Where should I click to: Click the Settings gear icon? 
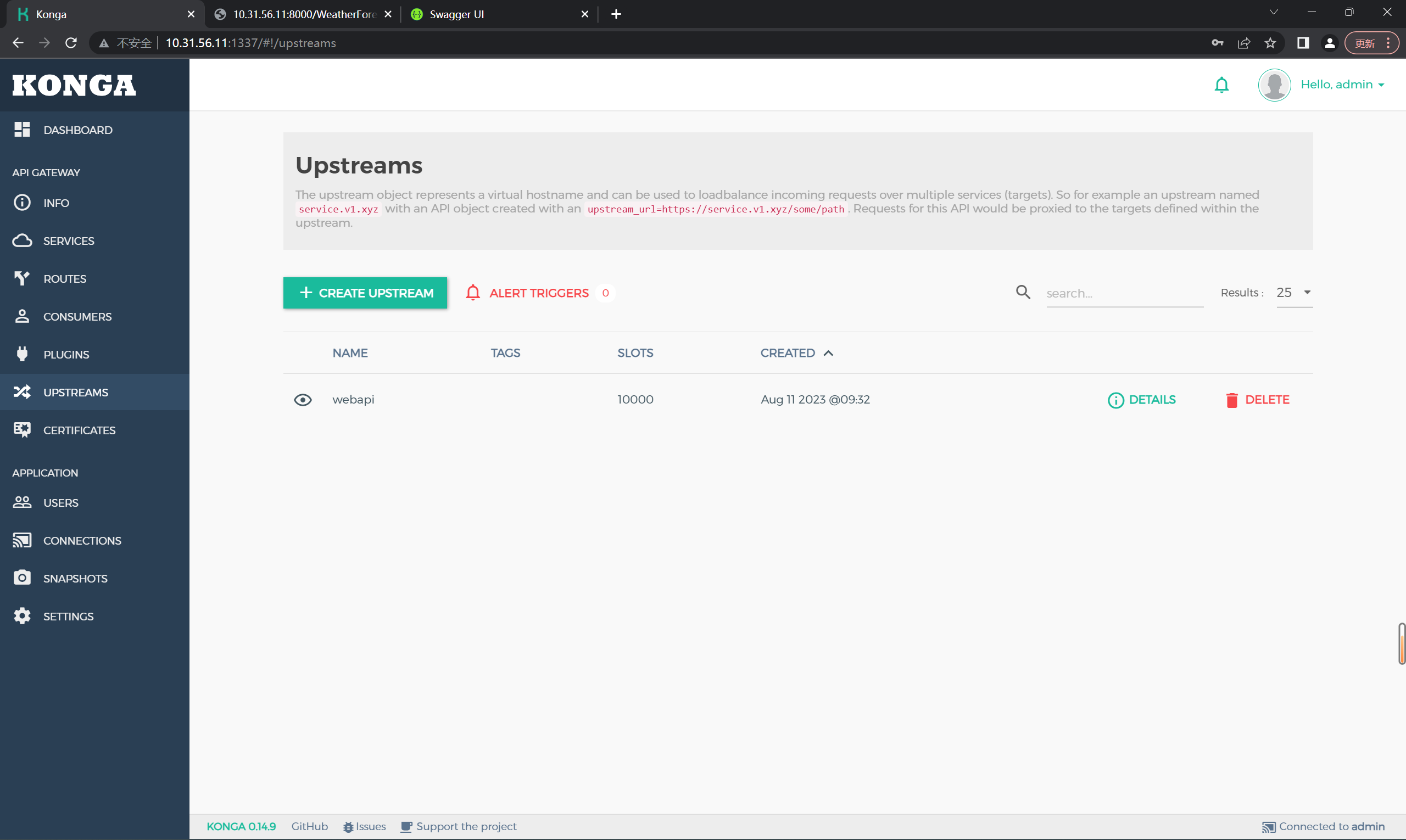[22, 616]
